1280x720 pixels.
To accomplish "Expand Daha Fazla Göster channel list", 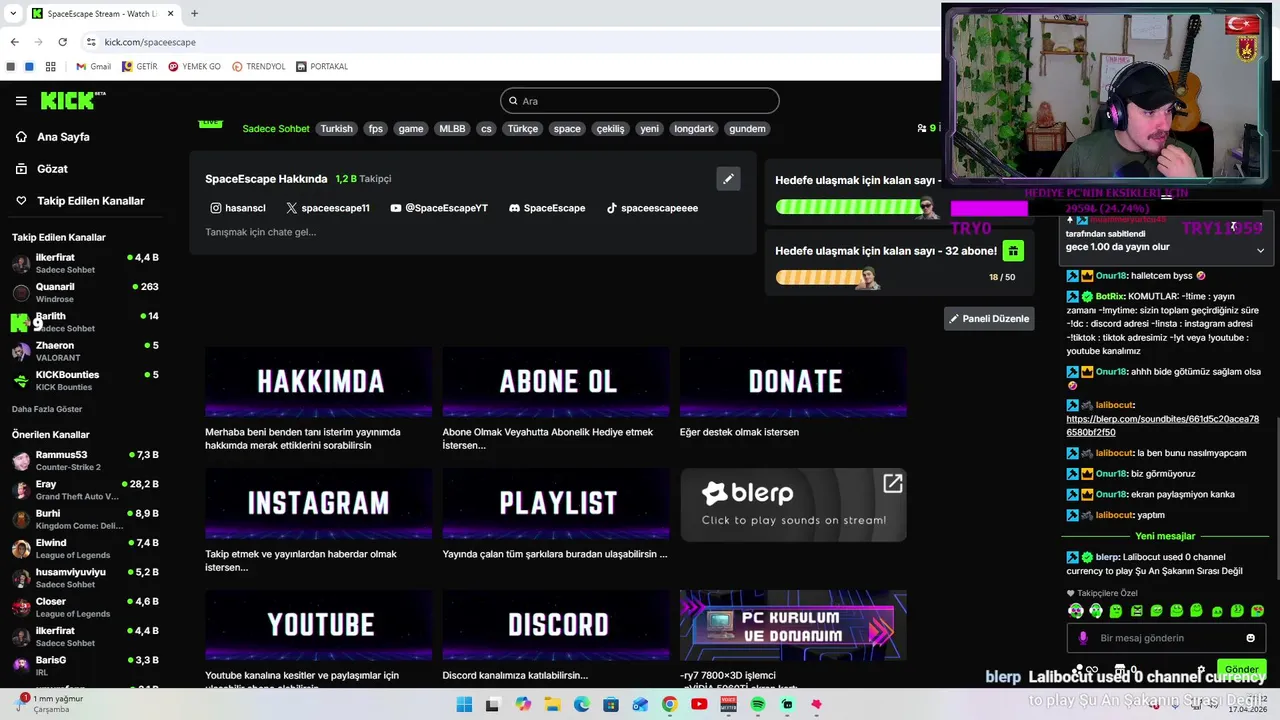I will [47, 409].
